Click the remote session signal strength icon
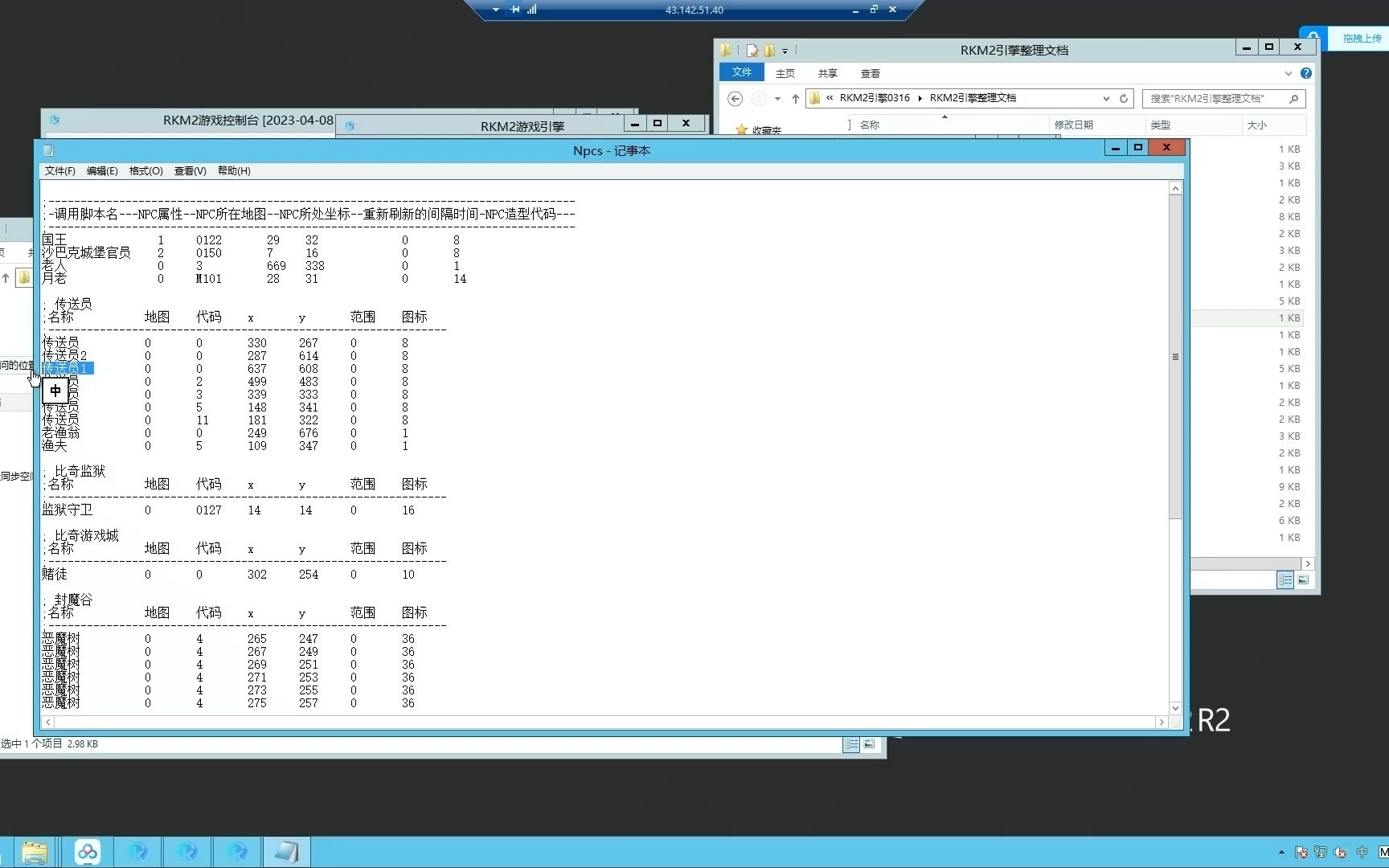1389x868 pixels. point(532,10)
